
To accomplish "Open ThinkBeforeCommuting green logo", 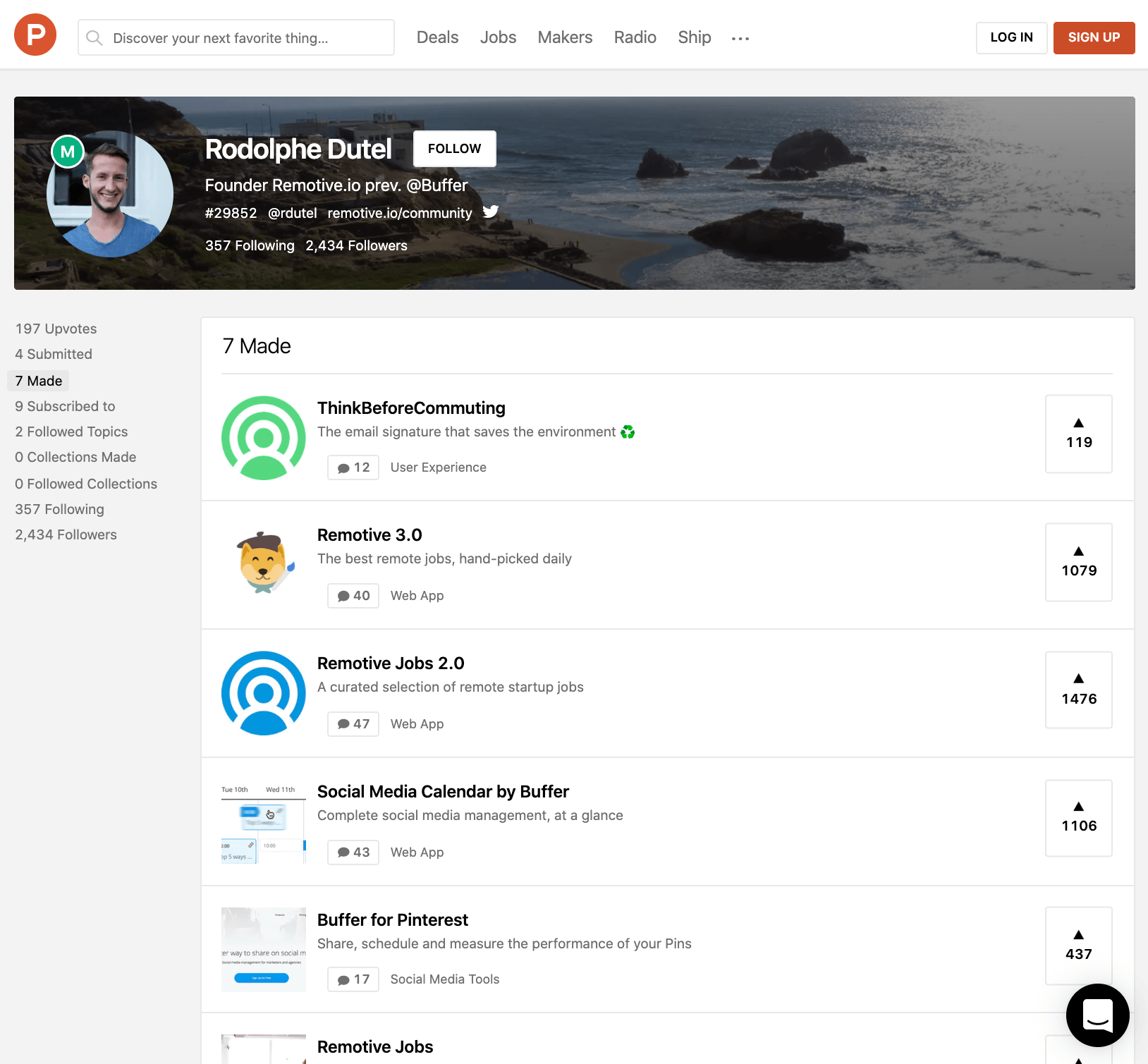I will [x=264, y=438].
